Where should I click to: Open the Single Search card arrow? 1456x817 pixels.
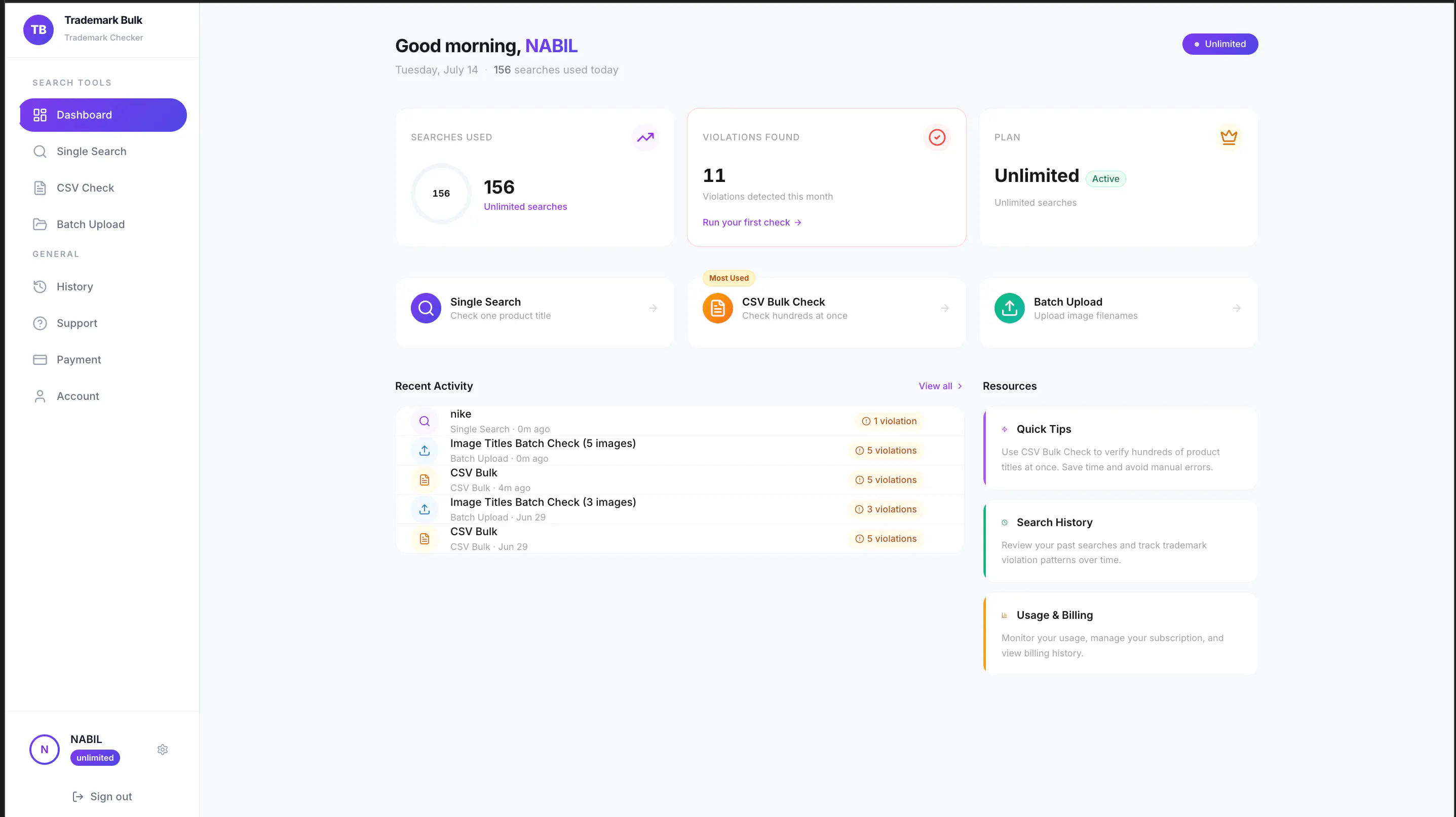[x=653, y=308]
